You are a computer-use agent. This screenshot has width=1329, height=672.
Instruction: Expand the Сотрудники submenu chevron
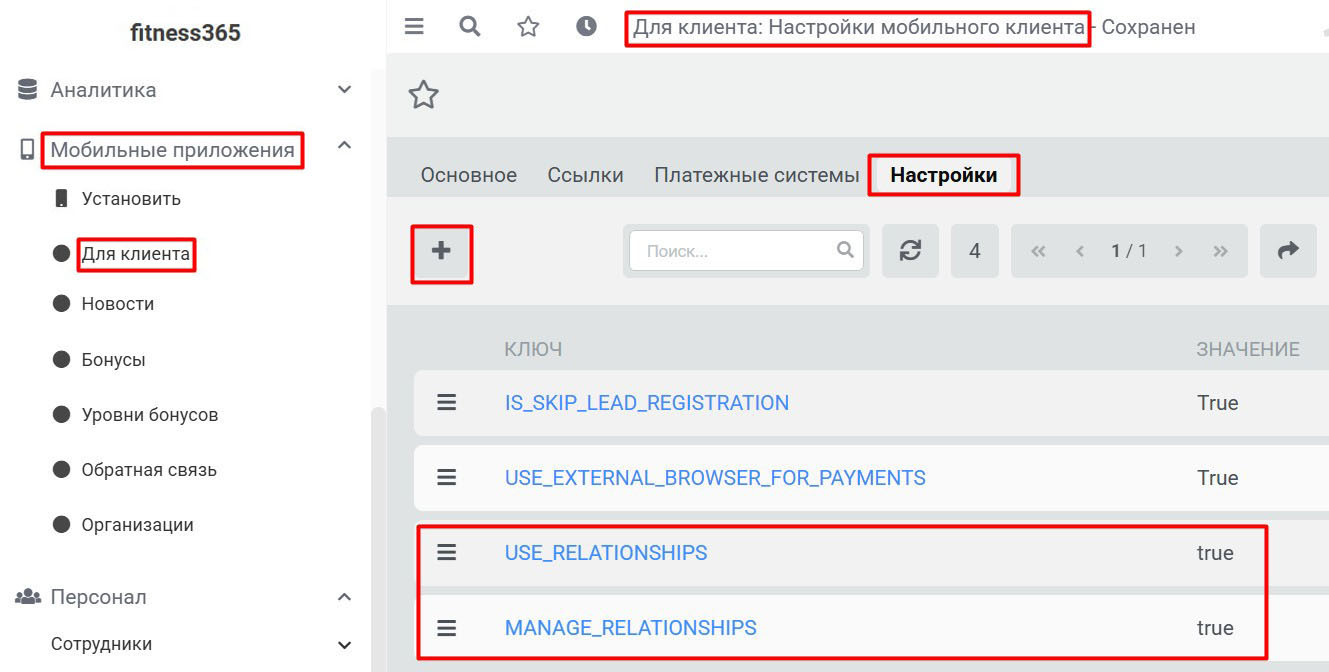click(344, 645)
